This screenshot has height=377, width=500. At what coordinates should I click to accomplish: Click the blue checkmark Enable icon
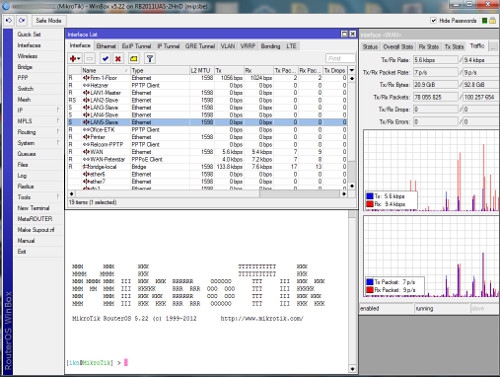pyautogui.click(x=105, y=59)
